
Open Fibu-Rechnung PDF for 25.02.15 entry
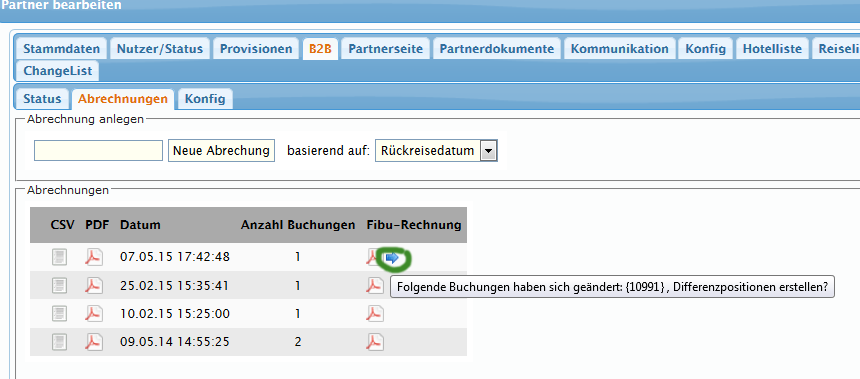[x=375, y=285]
